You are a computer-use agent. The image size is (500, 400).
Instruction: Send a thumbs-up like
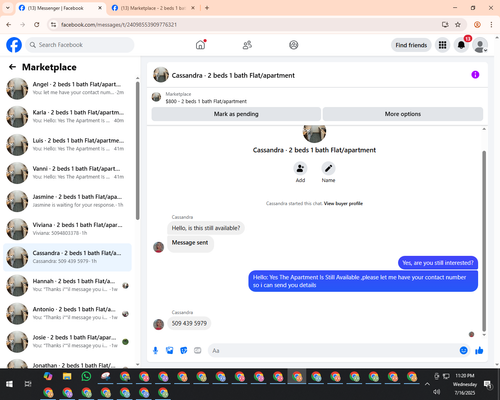pos(479,350)
